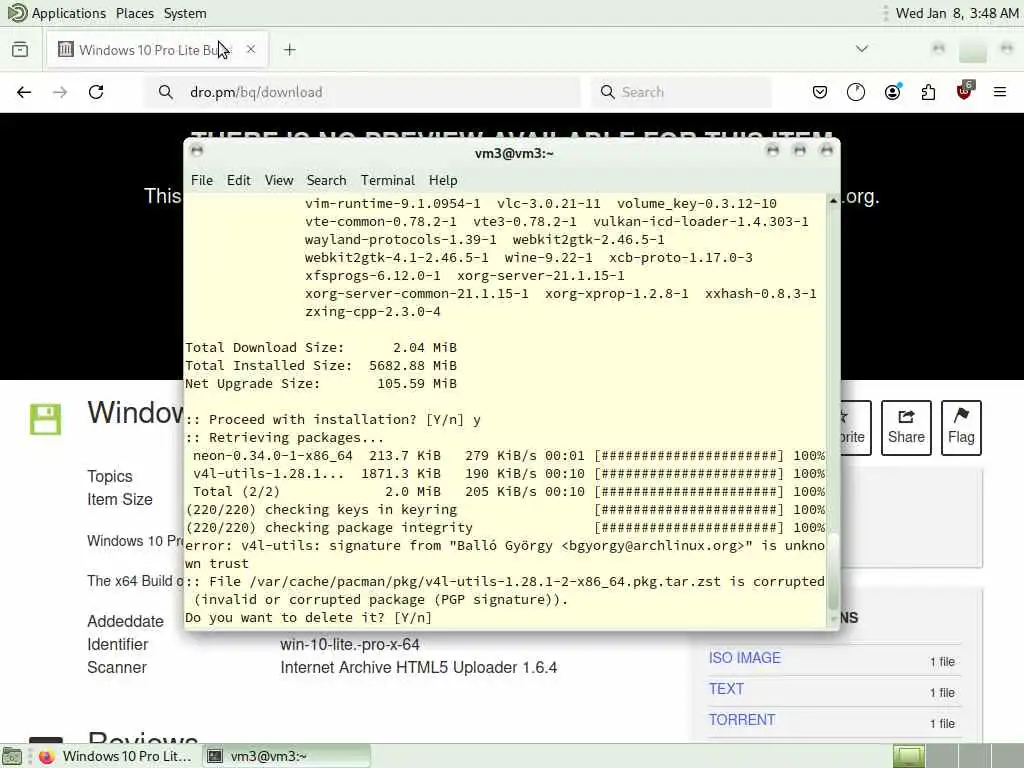Open a new browser tab with the plus icon
The width and height of the screenshot is (1024, 768).
pos(290,50)
